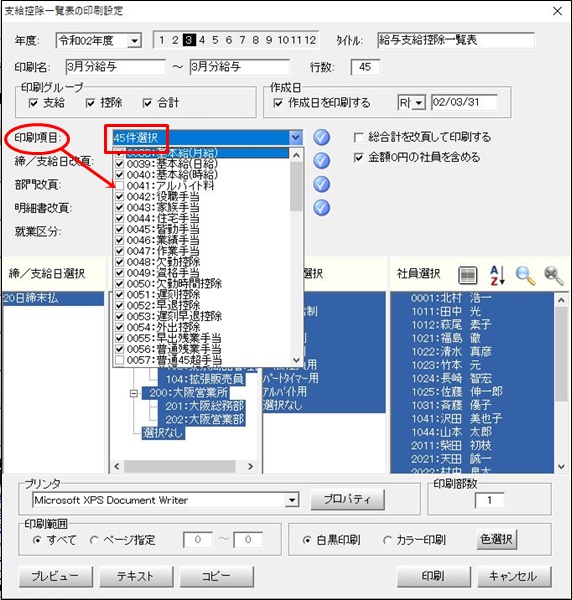Image resolution: width=572 pixels, height=600 pixels.
Task: Expand the printer dropdown Microsoft XPS Document Writer
Action: 292,500
